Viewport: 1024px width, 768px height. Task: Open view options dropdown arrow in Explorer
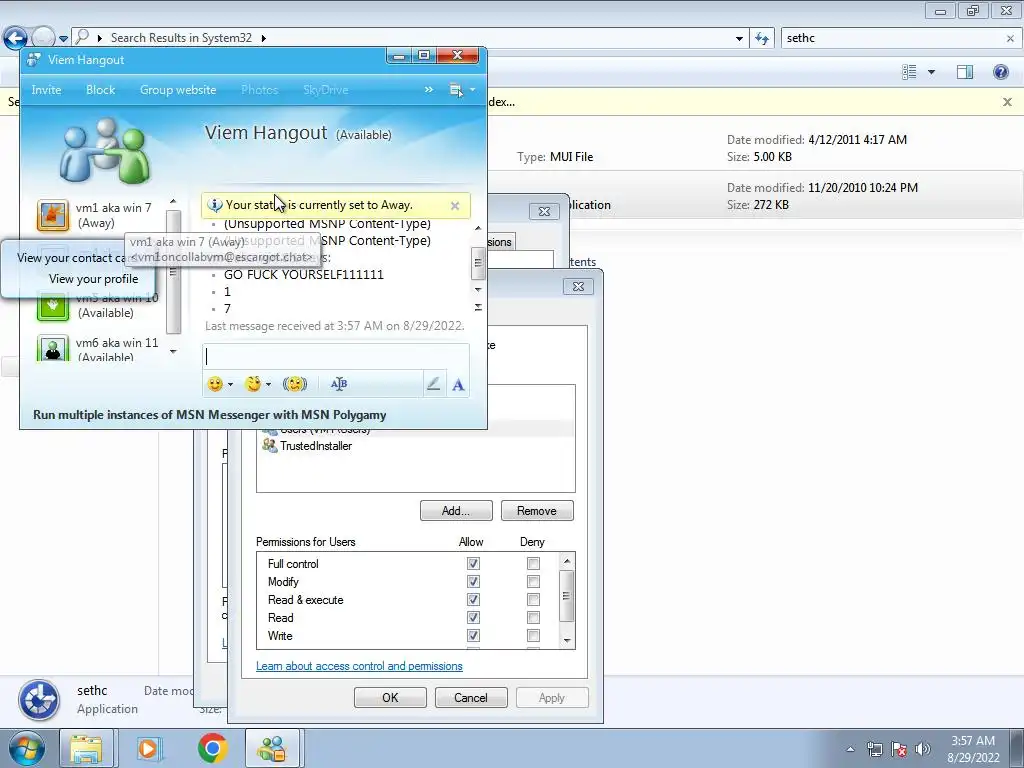(x=931, y=72)
